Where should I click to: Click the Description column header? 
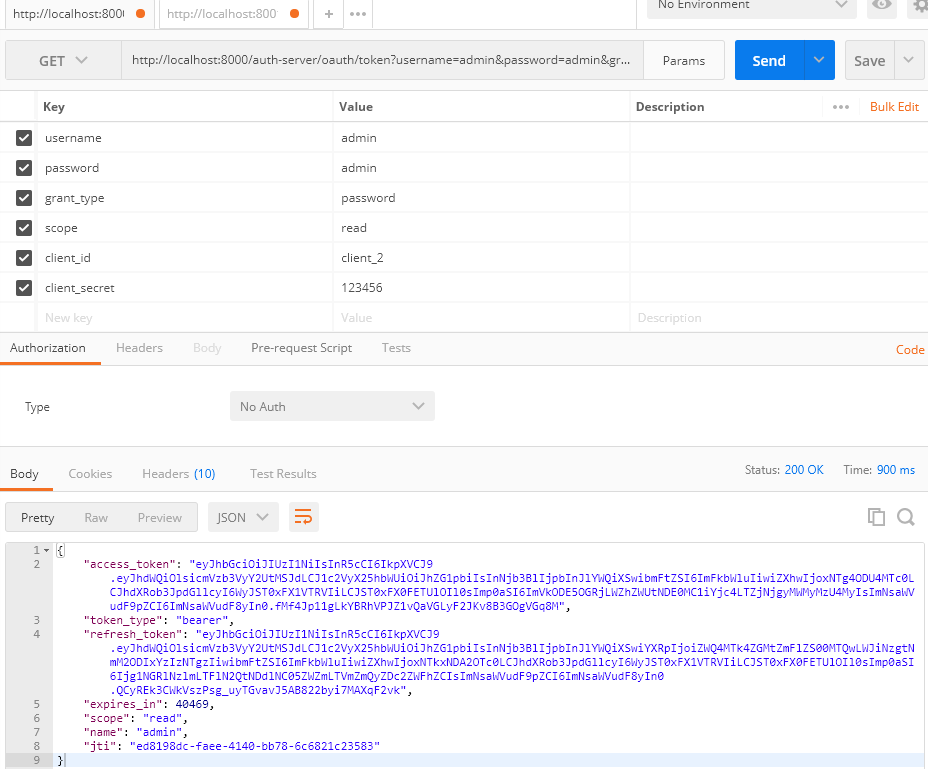coord(669,107)
